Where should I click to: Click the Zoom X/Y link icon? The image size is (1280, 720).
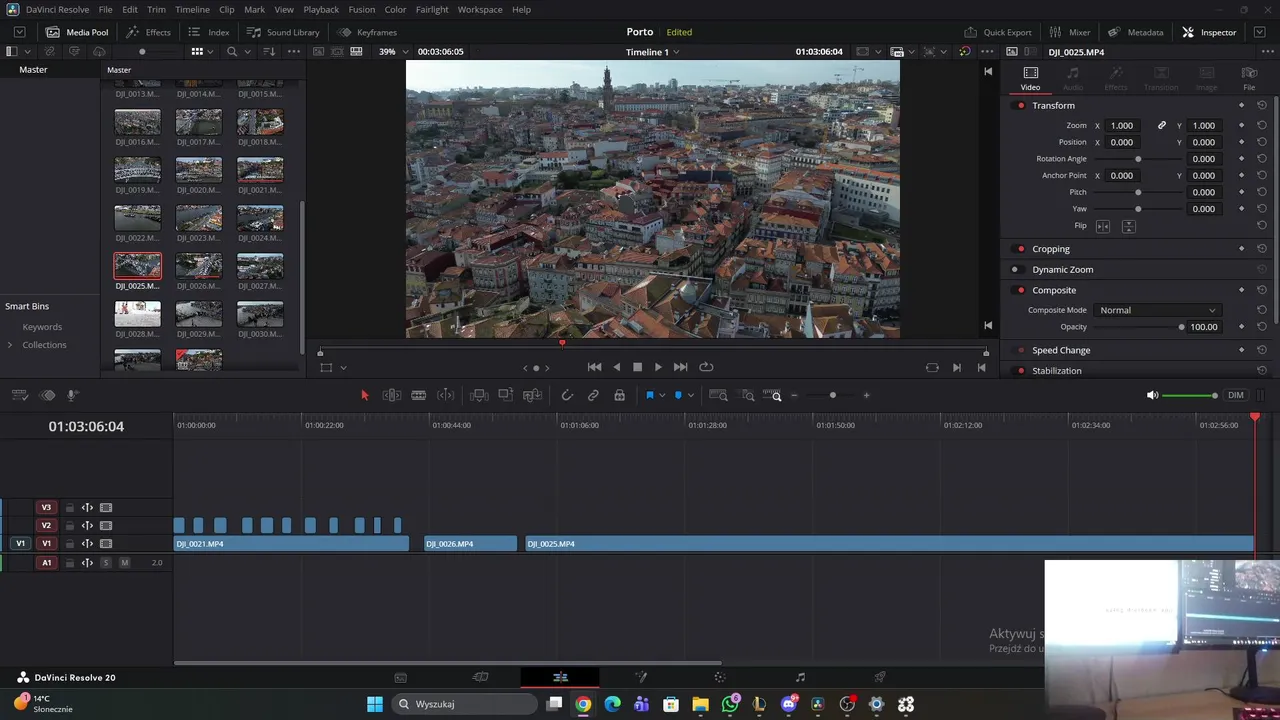click(x=1162, y=125)
